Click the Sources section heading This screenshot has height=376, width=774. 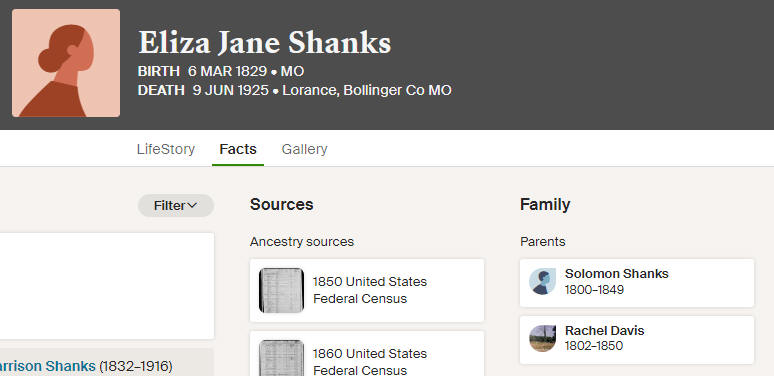coord(281,204)
